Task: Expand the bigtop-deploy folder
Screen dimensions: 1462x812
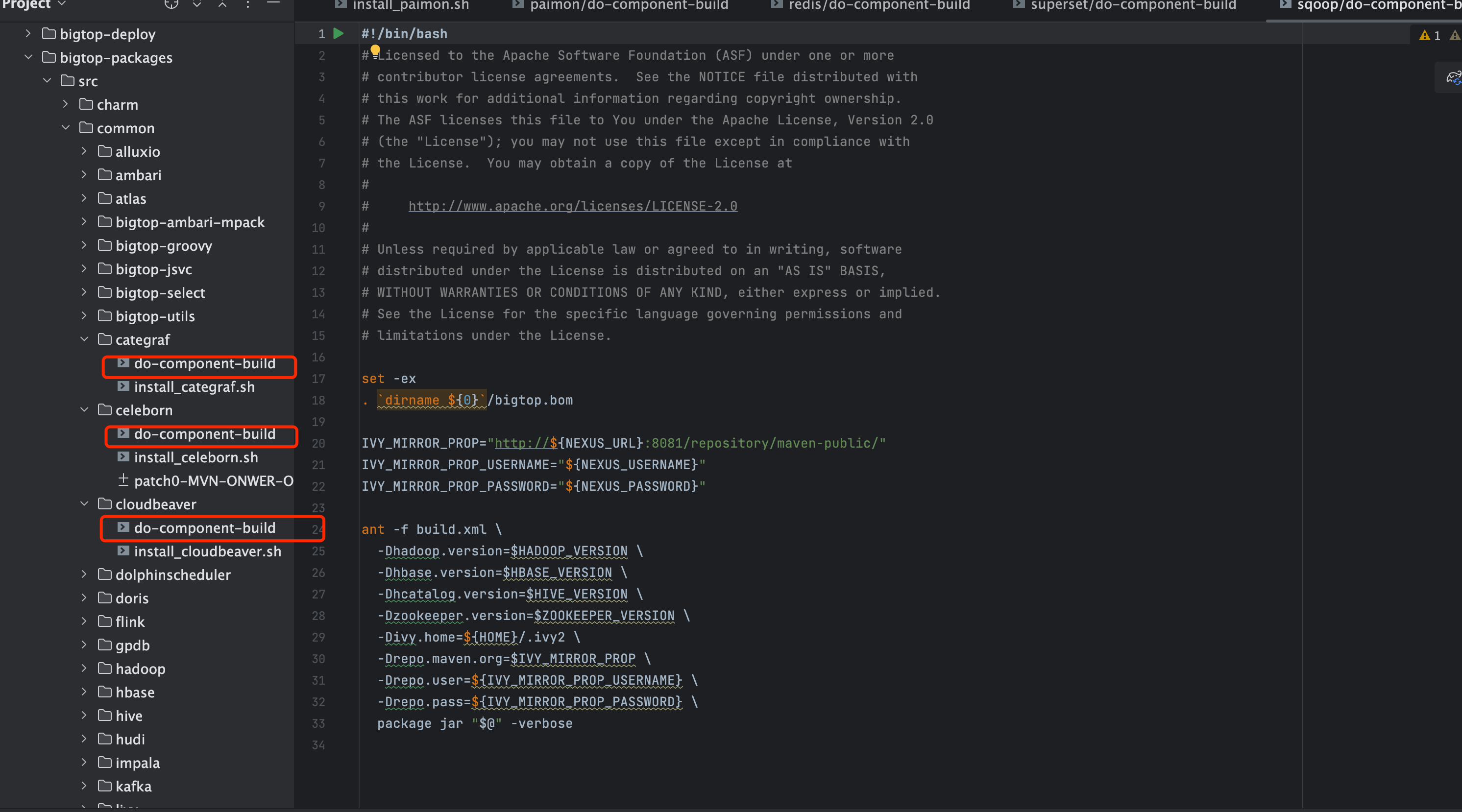Action: [28, 33]
